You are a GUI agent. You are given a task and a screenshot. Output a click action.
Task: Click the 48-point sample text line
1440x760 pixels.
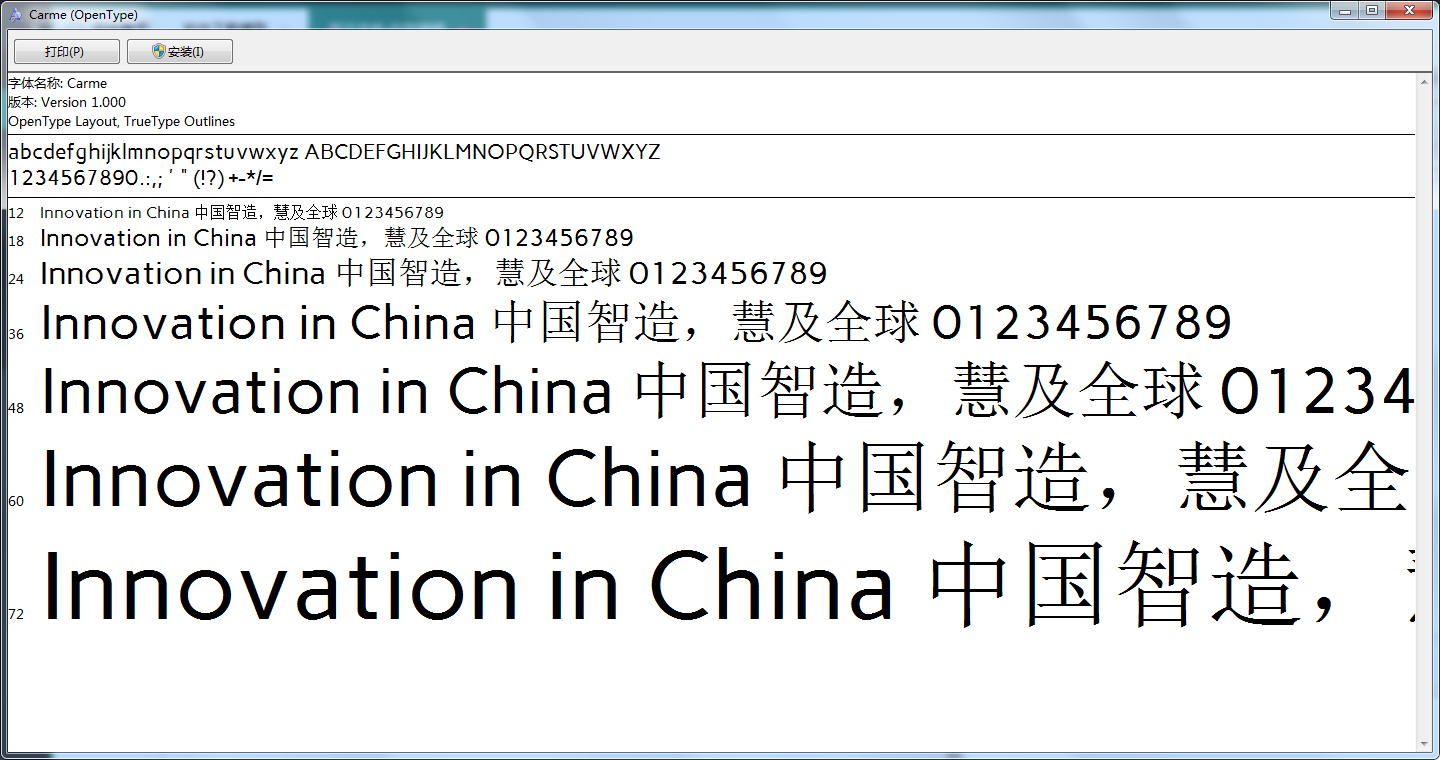(x=727, y=391)
